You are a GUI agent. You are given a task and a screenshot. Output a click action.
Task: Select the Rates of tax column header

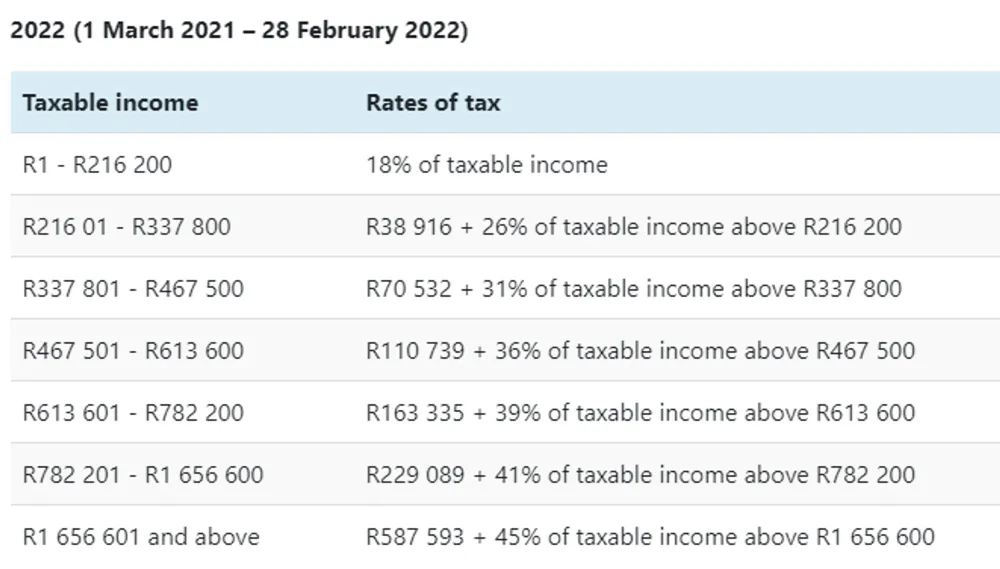point(433,102)
